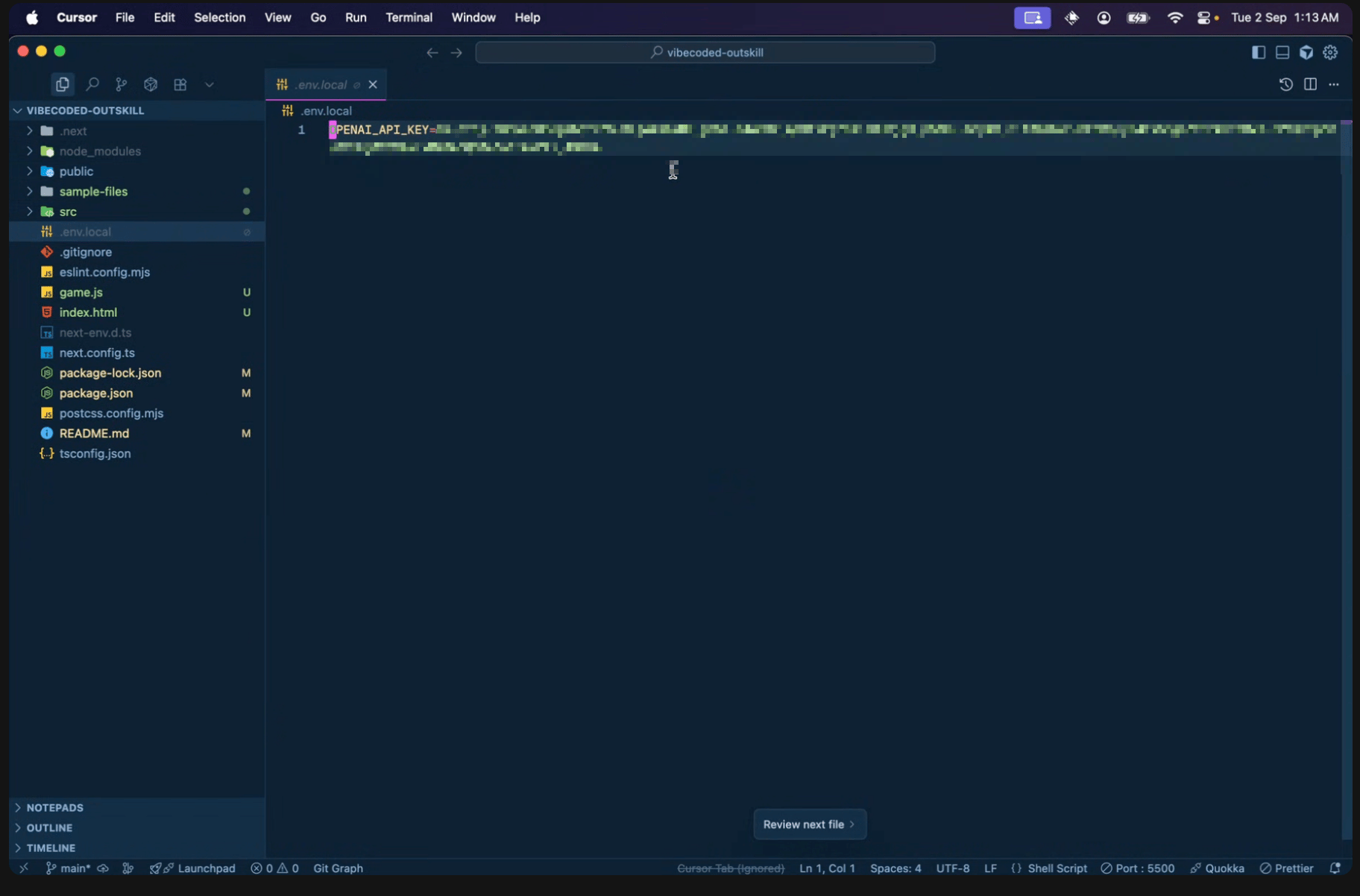Viewport: 1360px width, 896px height.
Task: Open editor more actions menu
Action: tap(1334, 84)
